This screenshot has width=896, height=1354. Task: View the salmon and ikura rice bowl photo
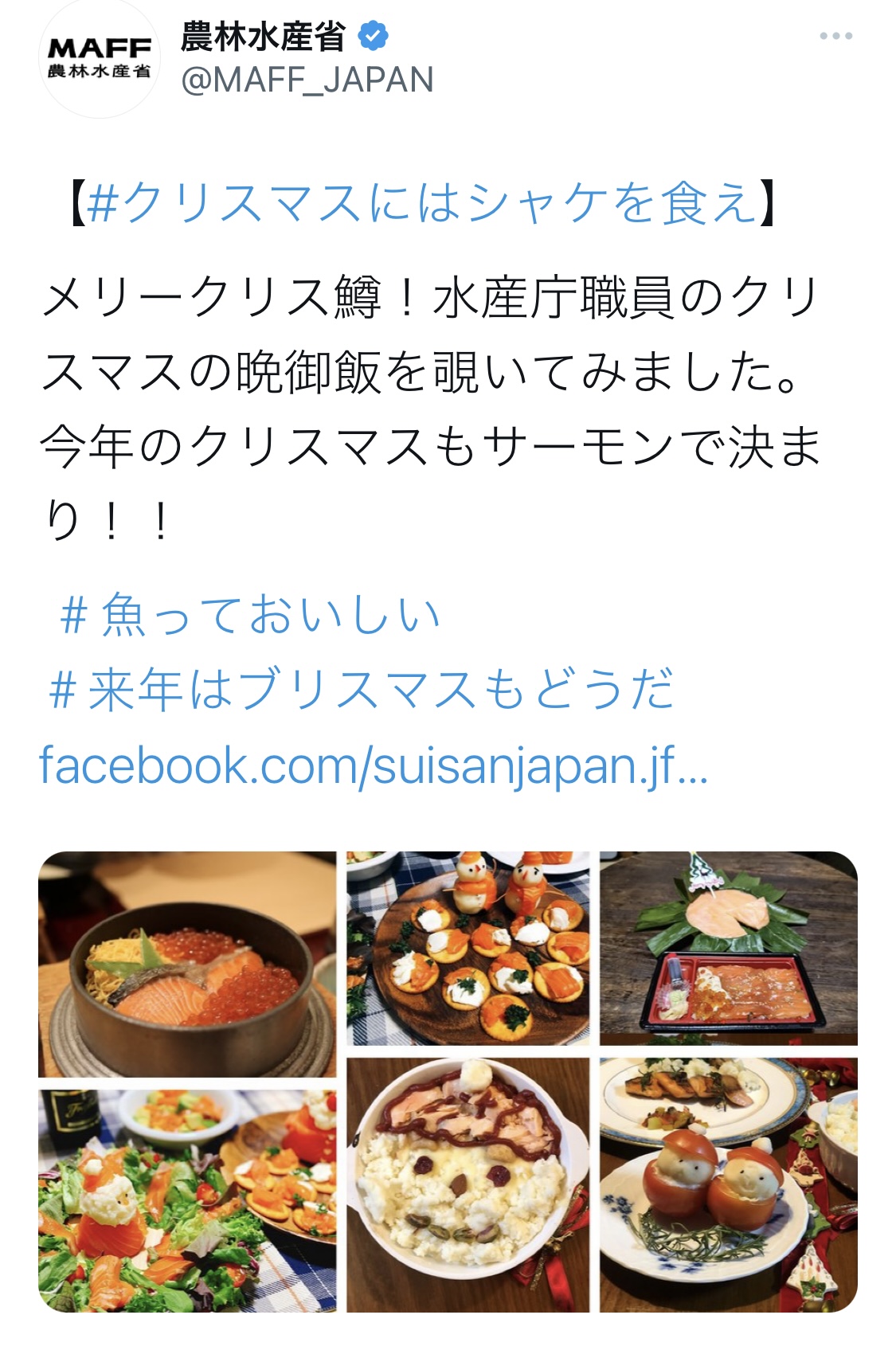tap(187, 965)
